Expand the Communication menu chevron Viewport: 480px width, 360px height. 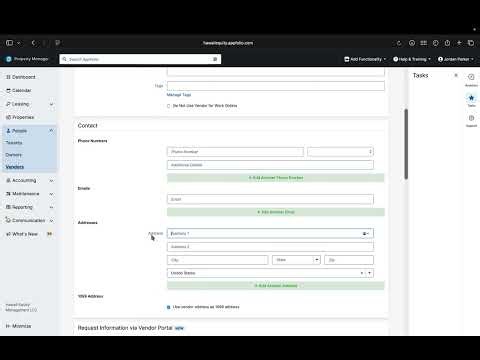[x=51, y=220]
